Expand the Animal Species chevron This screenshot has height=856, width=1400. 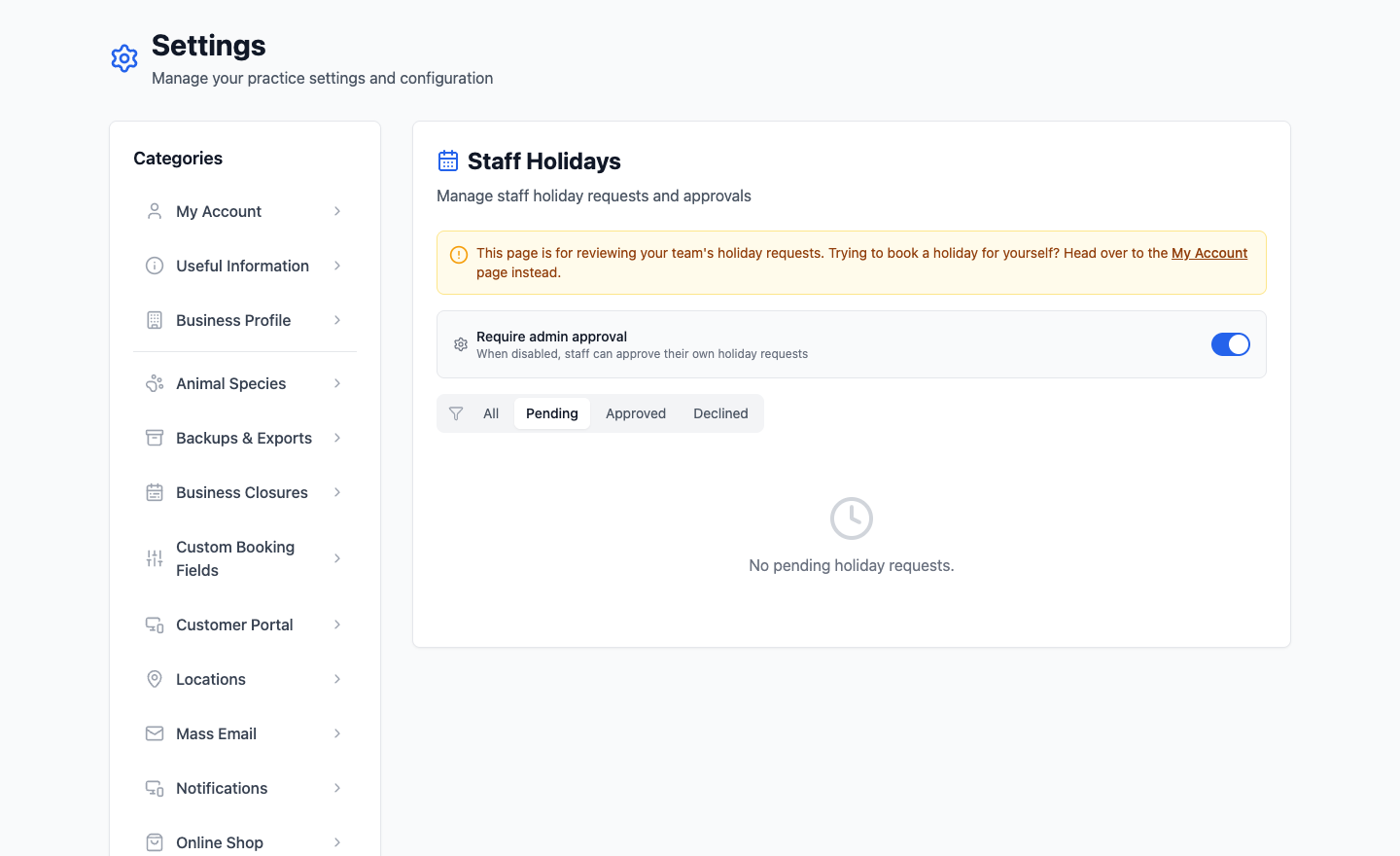[337, 383]
